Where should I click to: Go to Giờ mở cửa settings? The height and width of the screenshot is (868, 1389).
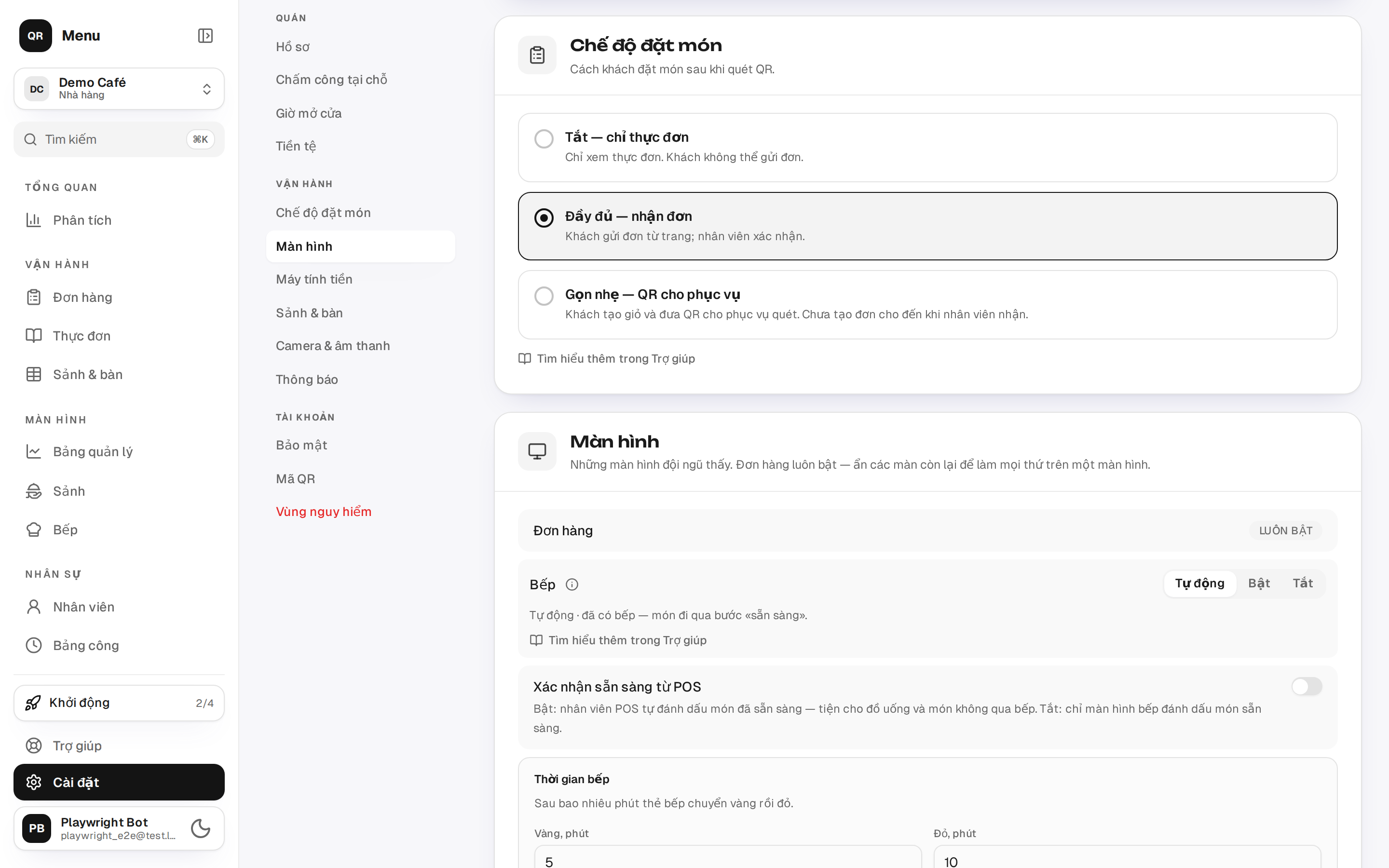pos(360,113)
